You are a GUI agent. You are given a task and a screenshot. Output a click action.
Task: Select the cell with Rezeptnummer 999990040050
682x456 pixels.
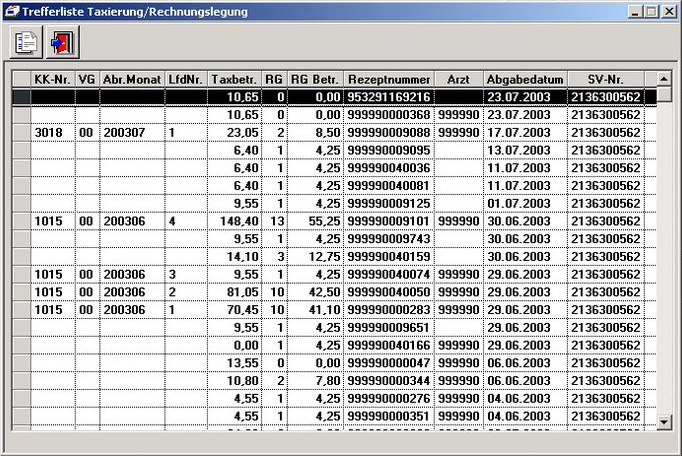coord(389,292)
